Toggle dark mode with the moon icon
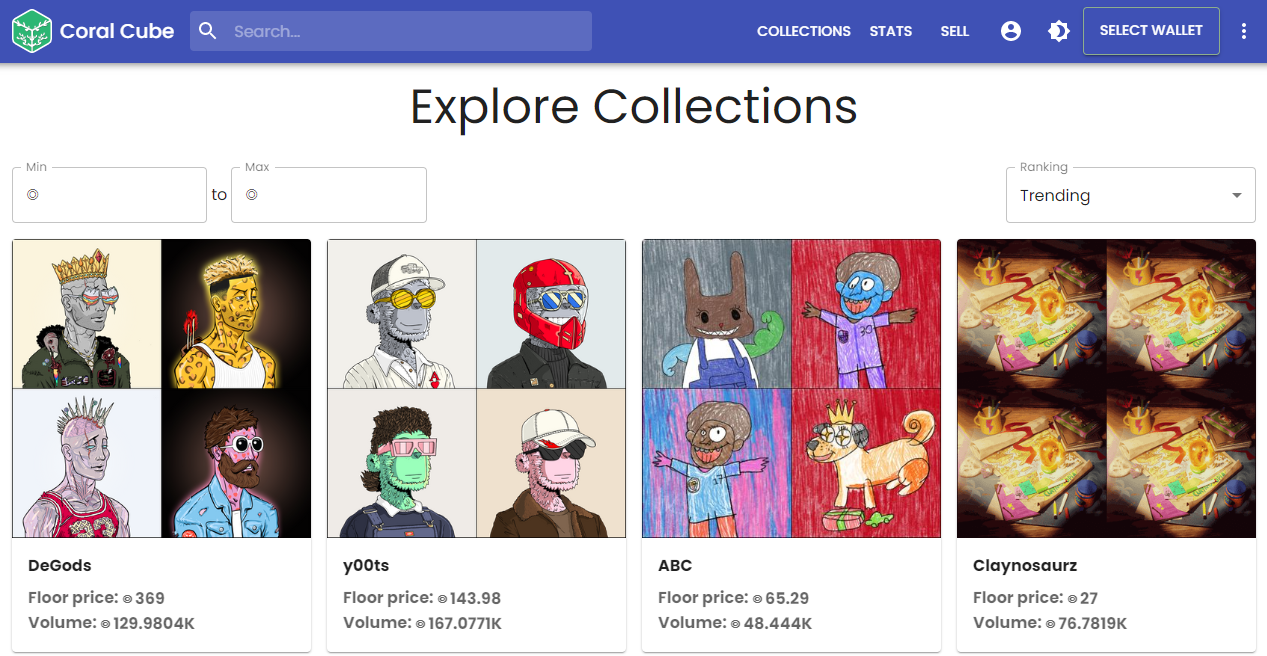The width and height of the screenshot is (1267, 656). [1058, 31]
